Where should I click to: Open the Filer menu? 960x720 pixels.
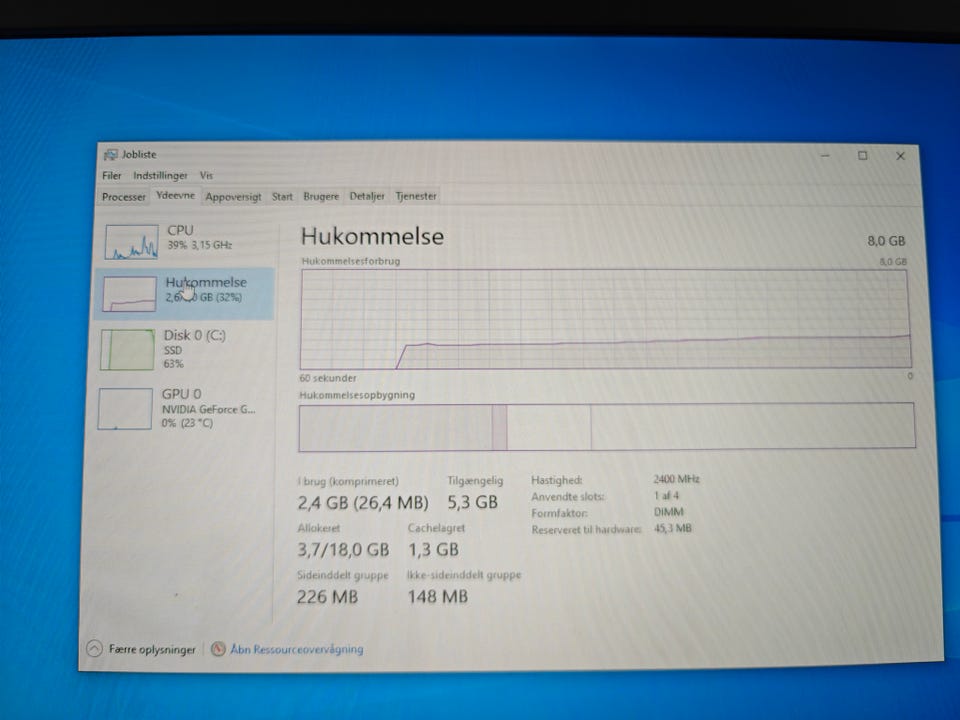tap(111, 176)
